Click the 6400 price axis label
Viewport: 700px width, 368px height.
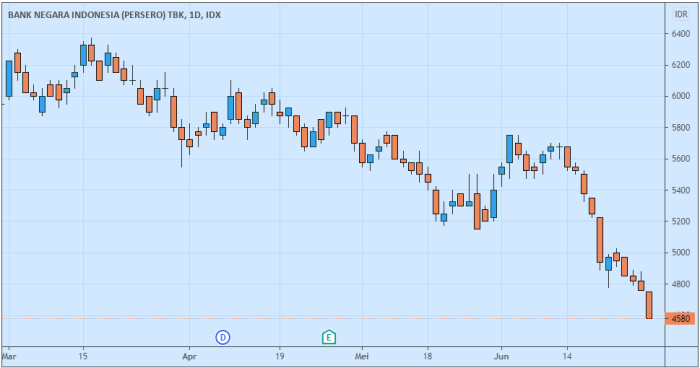680,34
